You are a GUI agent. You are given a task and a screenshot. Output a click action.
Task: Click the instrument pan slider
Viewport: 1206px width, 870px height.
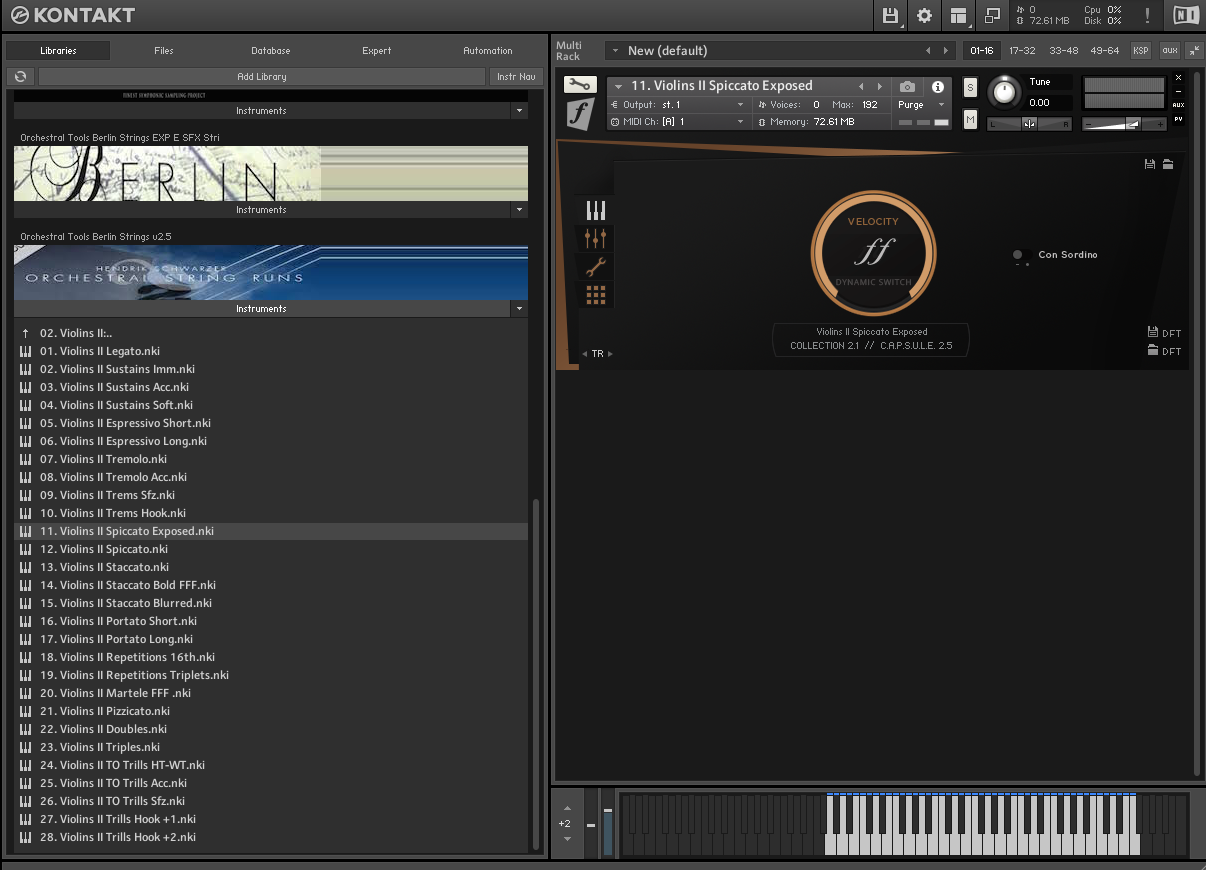click(x=1029, y=124)
